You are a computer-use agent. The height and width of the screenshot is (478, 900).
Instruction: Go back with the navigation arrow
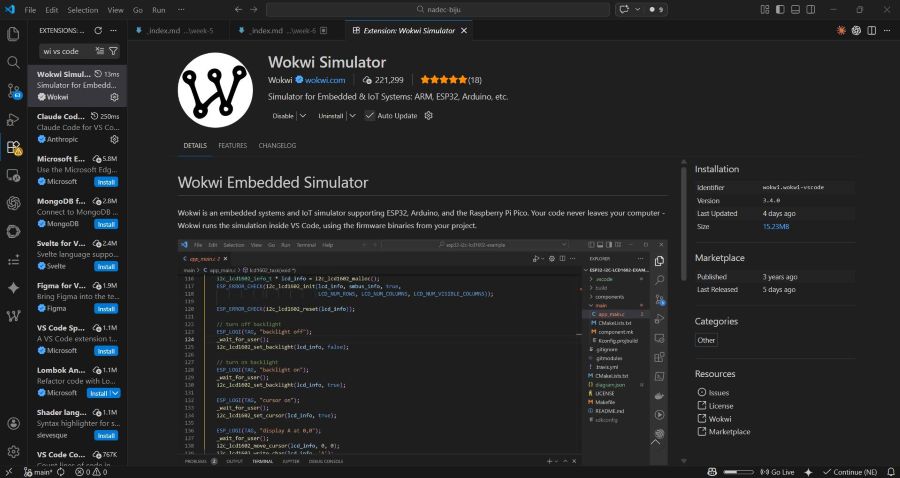click(x=239, y=10)
